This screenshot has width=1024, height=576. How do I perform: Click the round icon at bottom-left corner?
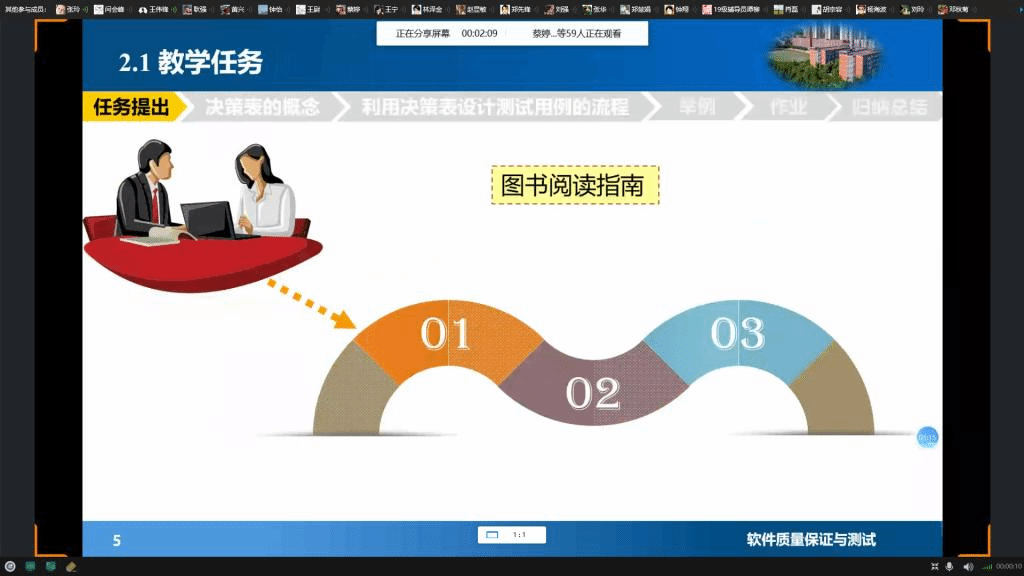click(10, 566)
